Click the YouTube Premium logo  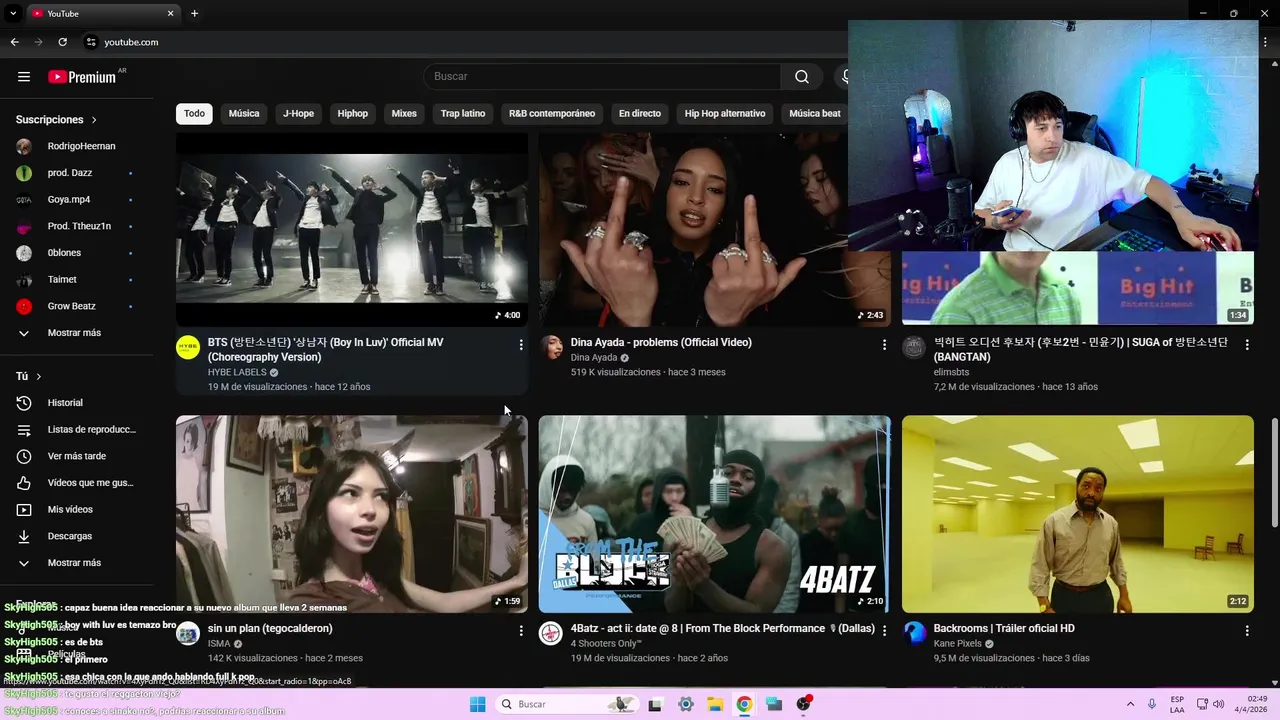(84, 77)
